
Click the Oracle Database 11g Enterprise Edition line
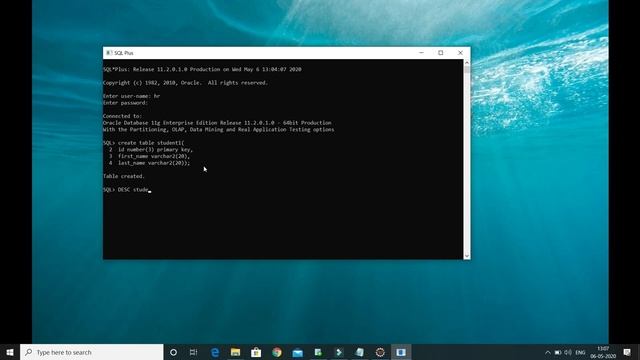[217, 122]
